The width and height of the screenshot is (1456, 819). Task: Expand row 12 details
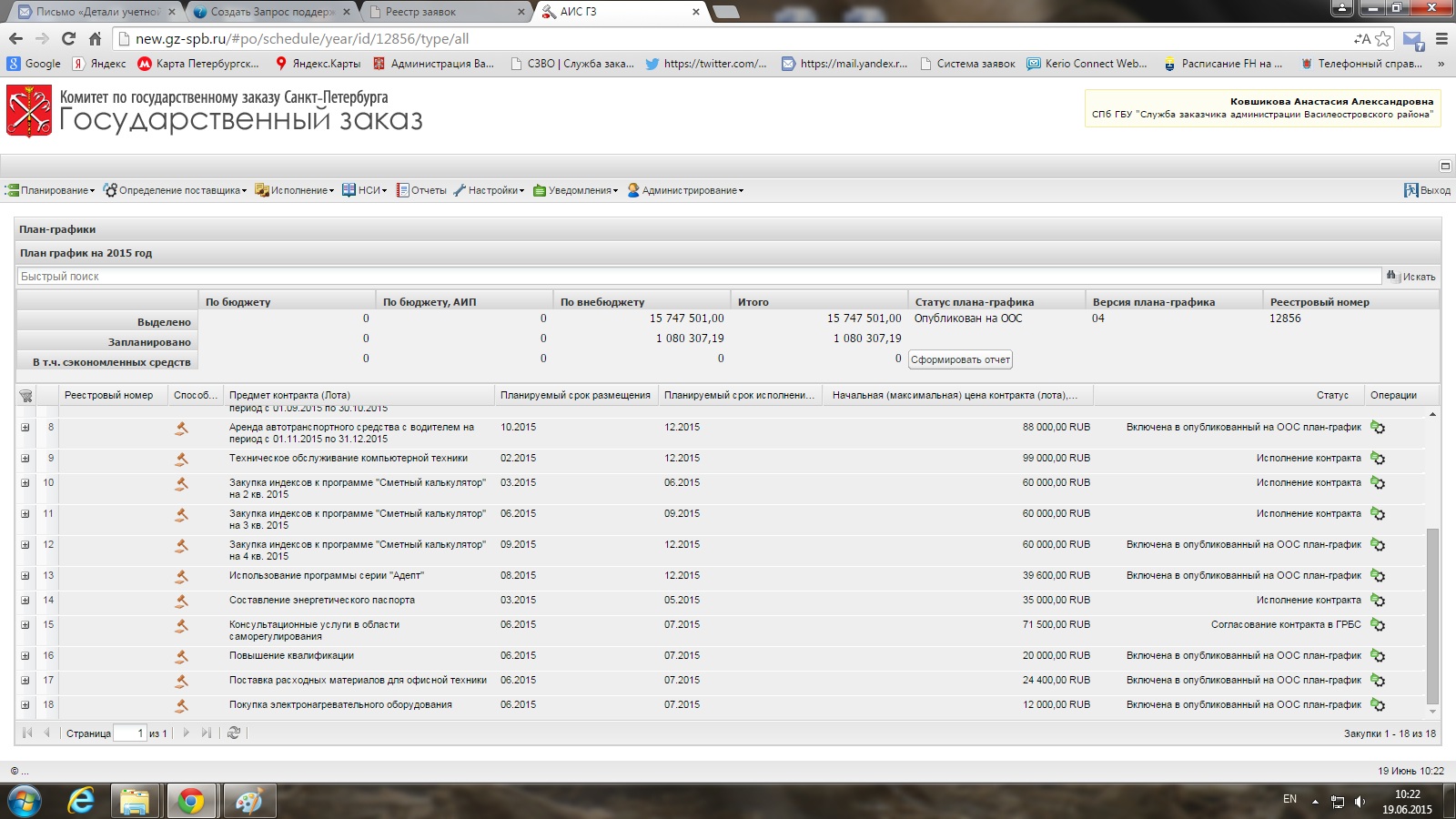(25, 545)
